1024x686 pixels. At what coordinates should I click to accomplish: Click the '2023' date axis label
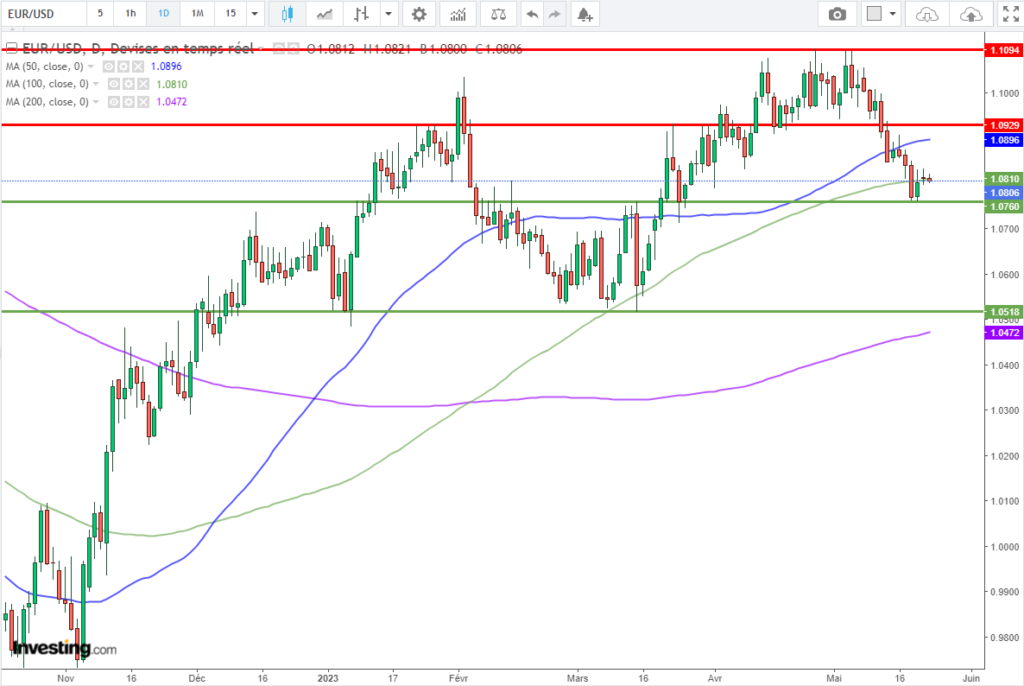328,678
